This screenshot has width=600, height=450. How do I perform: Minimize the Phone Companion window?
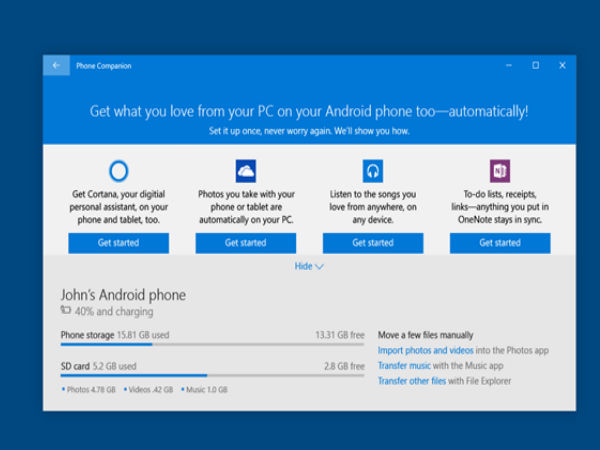pos(508,66)
